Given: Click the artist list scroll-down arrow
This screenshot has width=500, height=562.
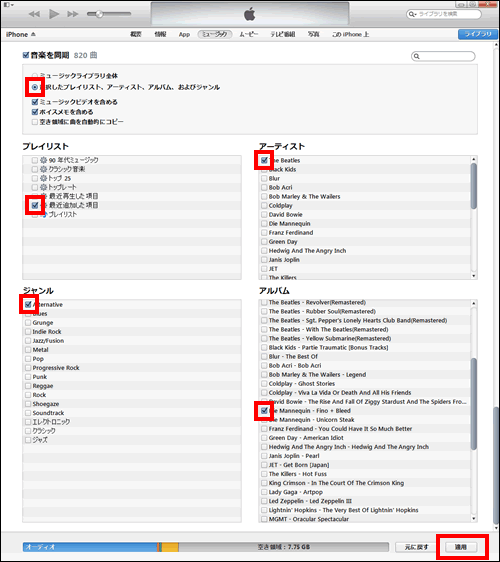Looking at the screenshot, I should pyautogui.click(x=474, y=276).
